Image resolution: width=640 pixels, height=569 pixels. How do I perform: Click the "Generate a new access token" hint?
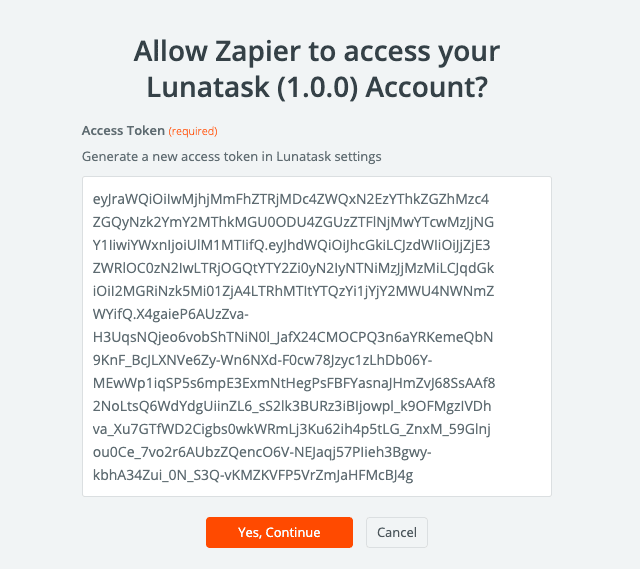click(231, 156)
